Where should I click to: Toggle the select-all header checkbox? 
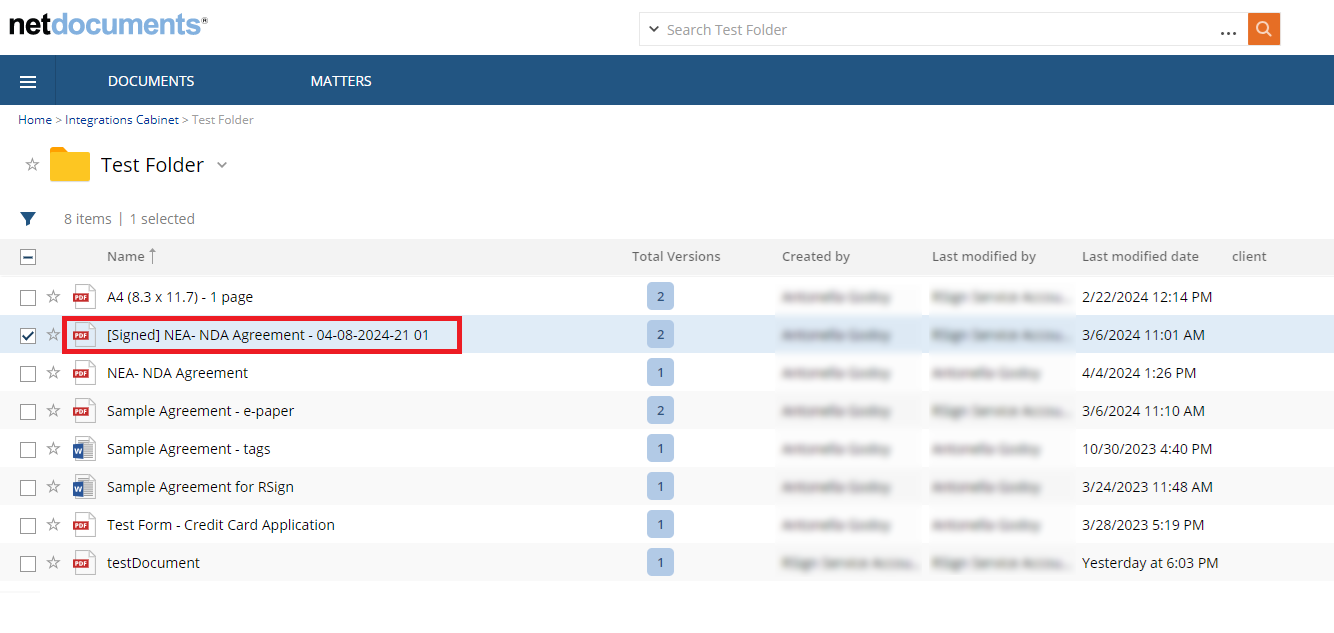[28, 257]
